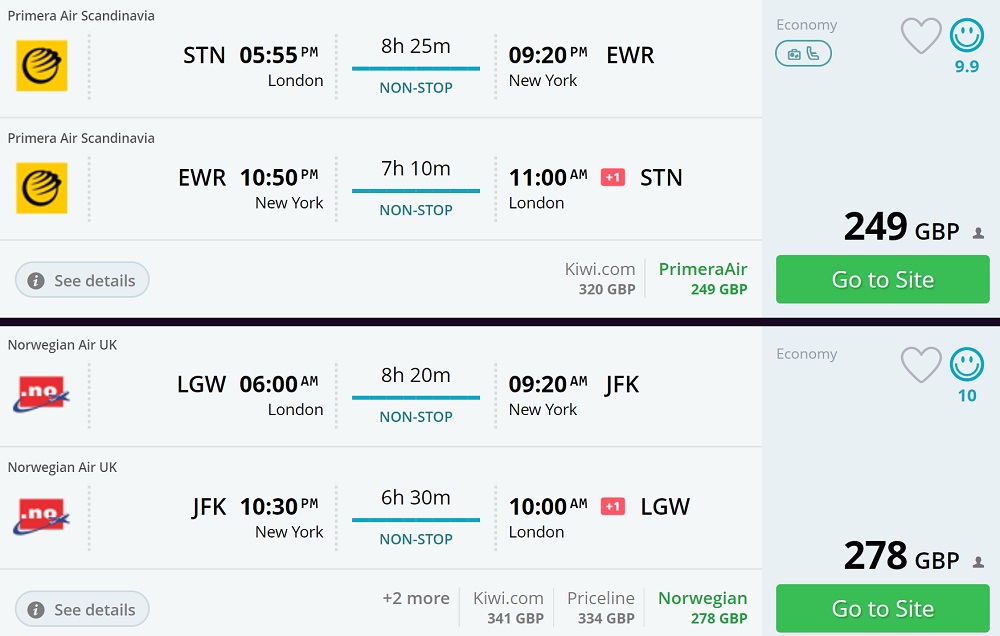Image resolution: width=1000 pixels, height=636 pixels.
Task: Click the smiley rating icon scored 10
Action: click(967, 365)
